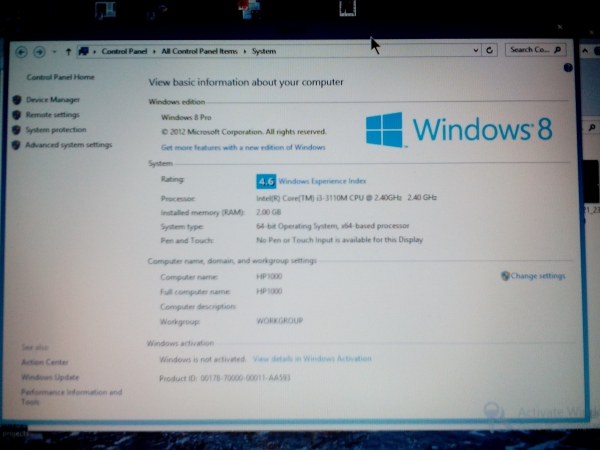Click shield icon beside System protection
Image resolution: width=600 pixels, height=450 pixels.
coord(16,130)
